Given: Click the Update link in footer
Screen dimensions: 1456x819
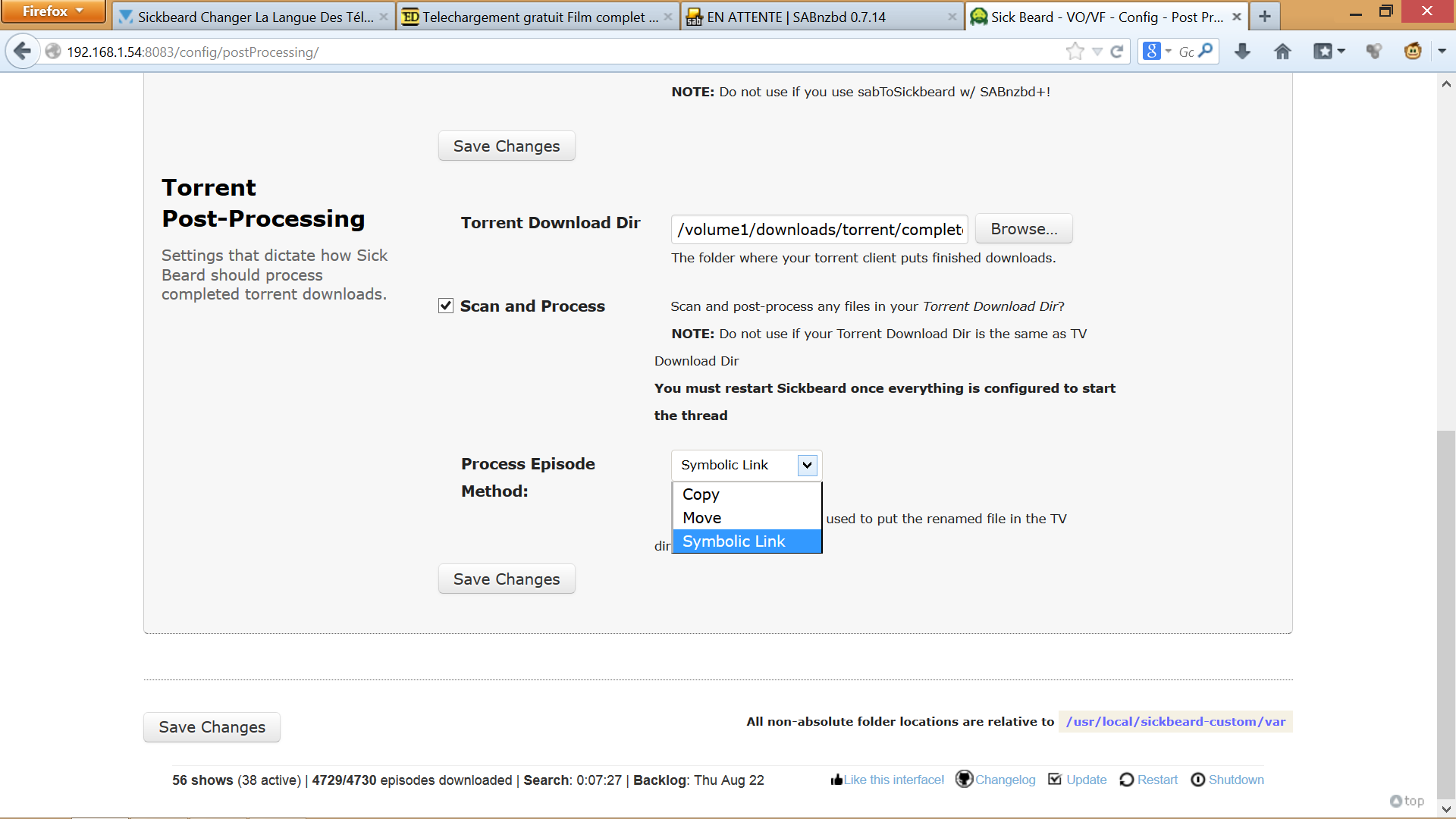Looking at the screenshot, I should tap(1086, 780).
